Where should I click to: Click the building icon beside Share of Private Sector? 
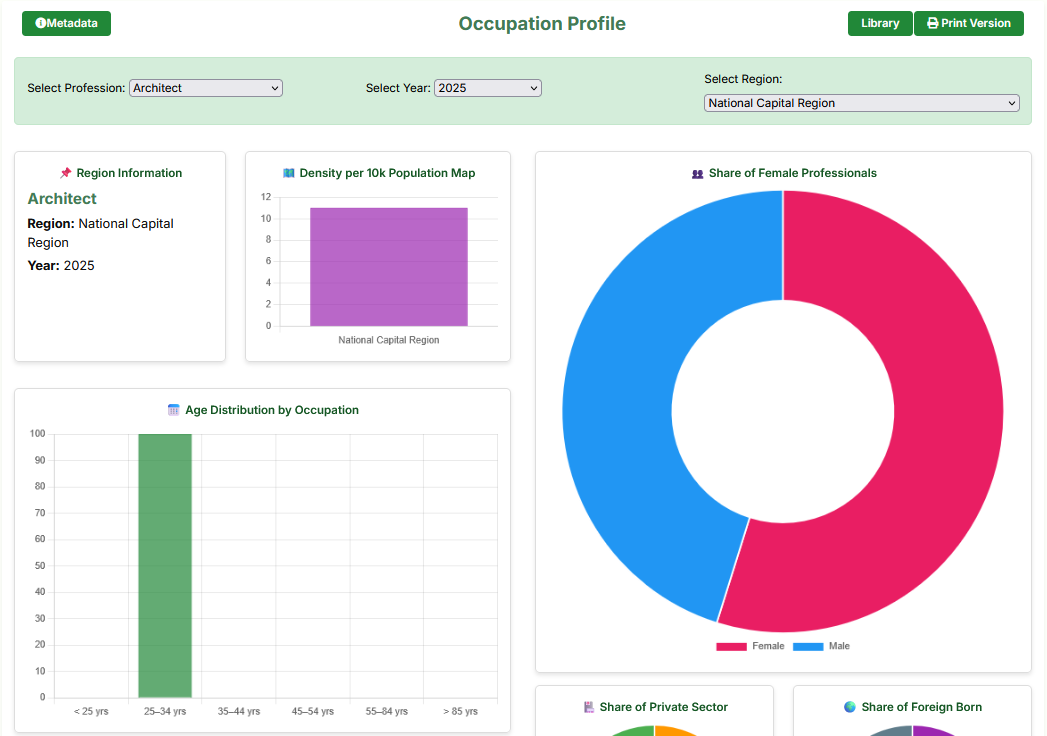pyautogui.click(x=588, y=707)
